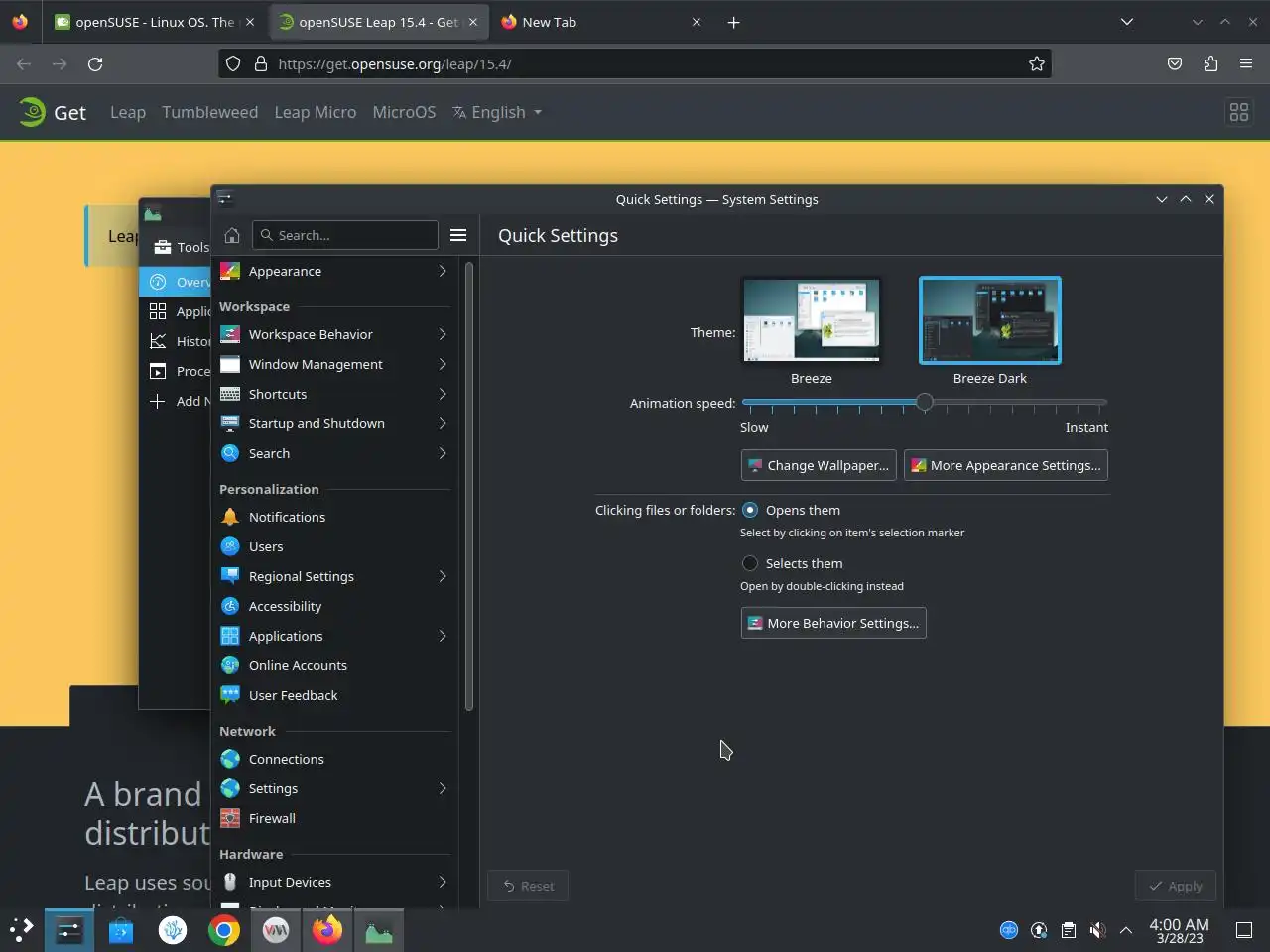
Task: Click the User Feedback icon
Action: [x=230, y=695]
